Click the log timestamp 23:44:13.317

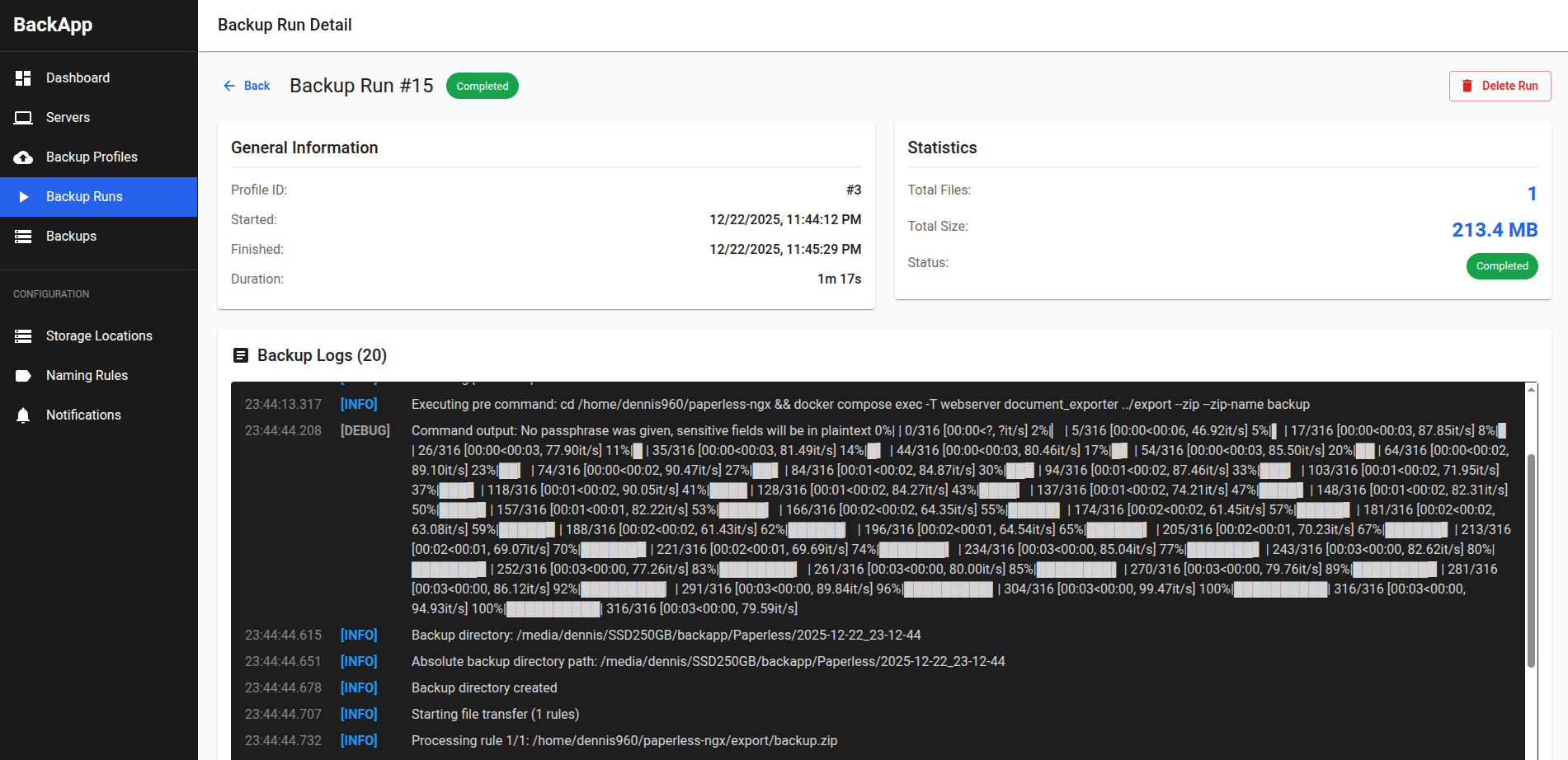(283, 405)
